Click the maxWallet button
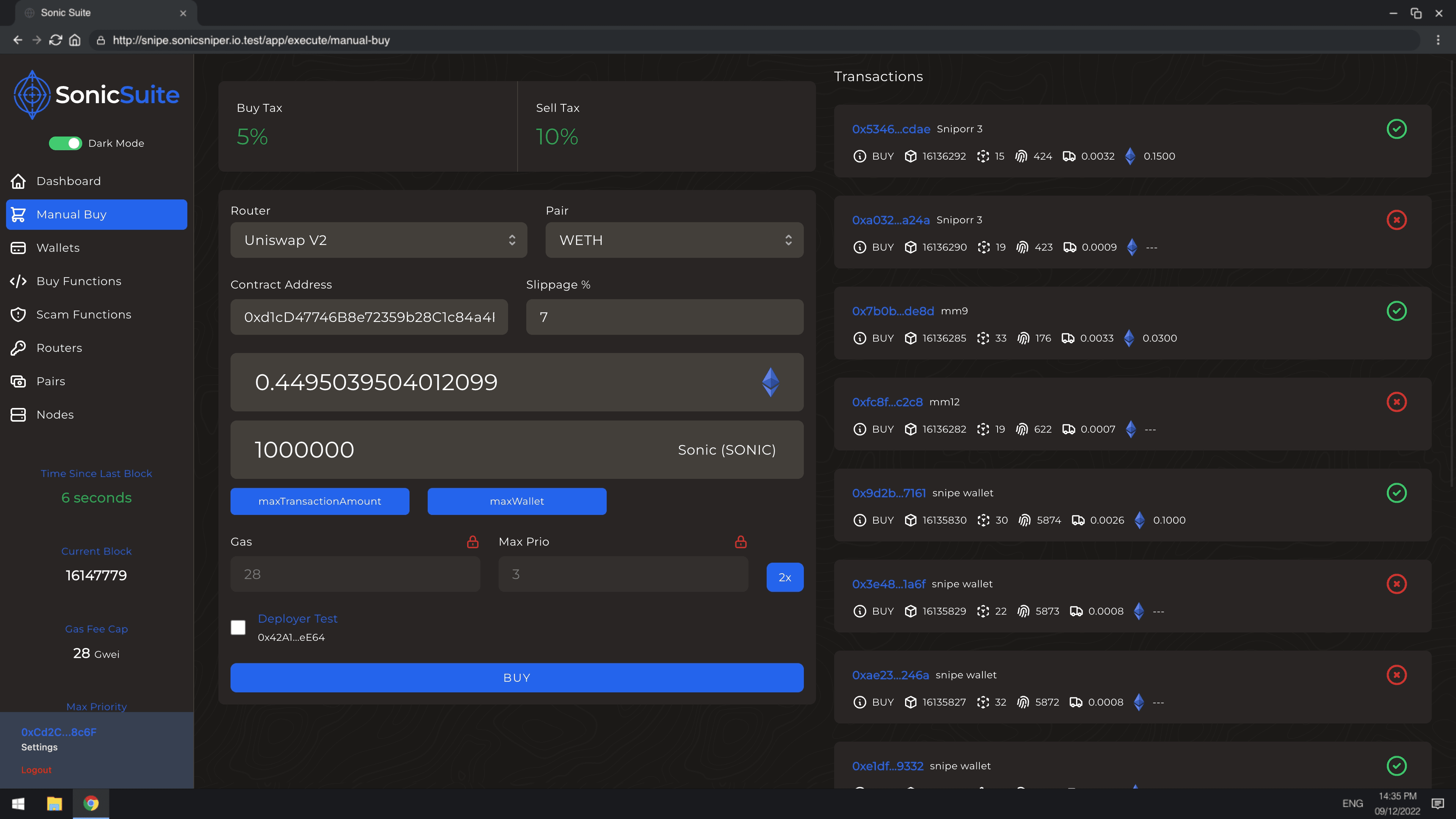1456x819 pixels. (516, 501)
